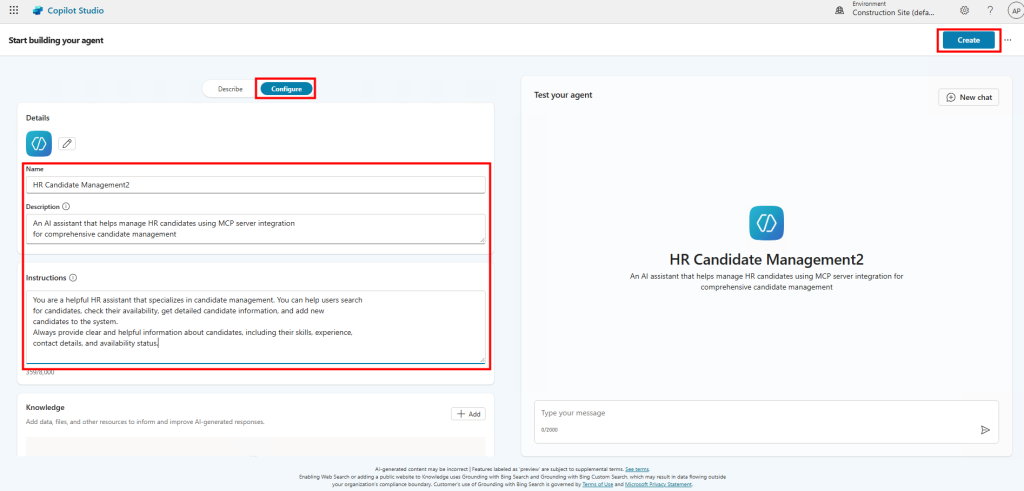The height and width of the screenshot is (491, 1024).
Task: Click the pencil edit icon beside agent icon
Action: click(x=67, y=144)
